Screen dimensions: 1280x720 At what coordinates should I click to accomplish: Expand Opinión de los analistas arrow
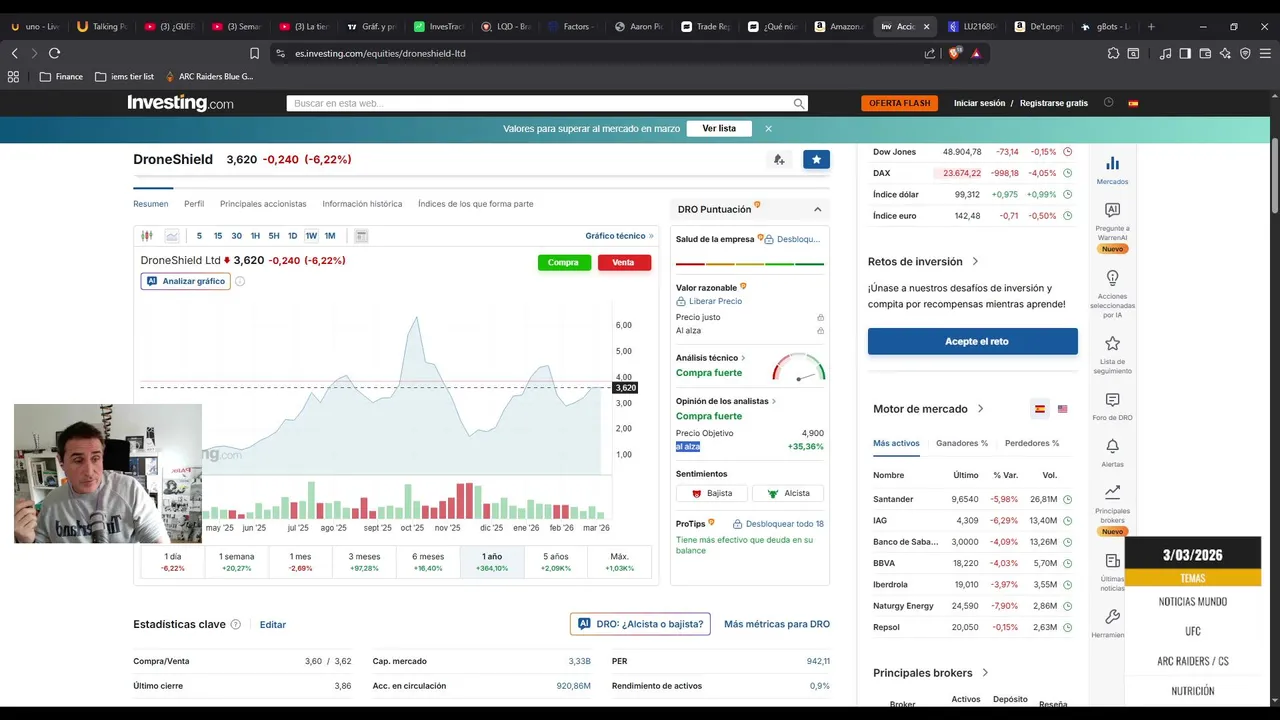click(x=774, y=401)
